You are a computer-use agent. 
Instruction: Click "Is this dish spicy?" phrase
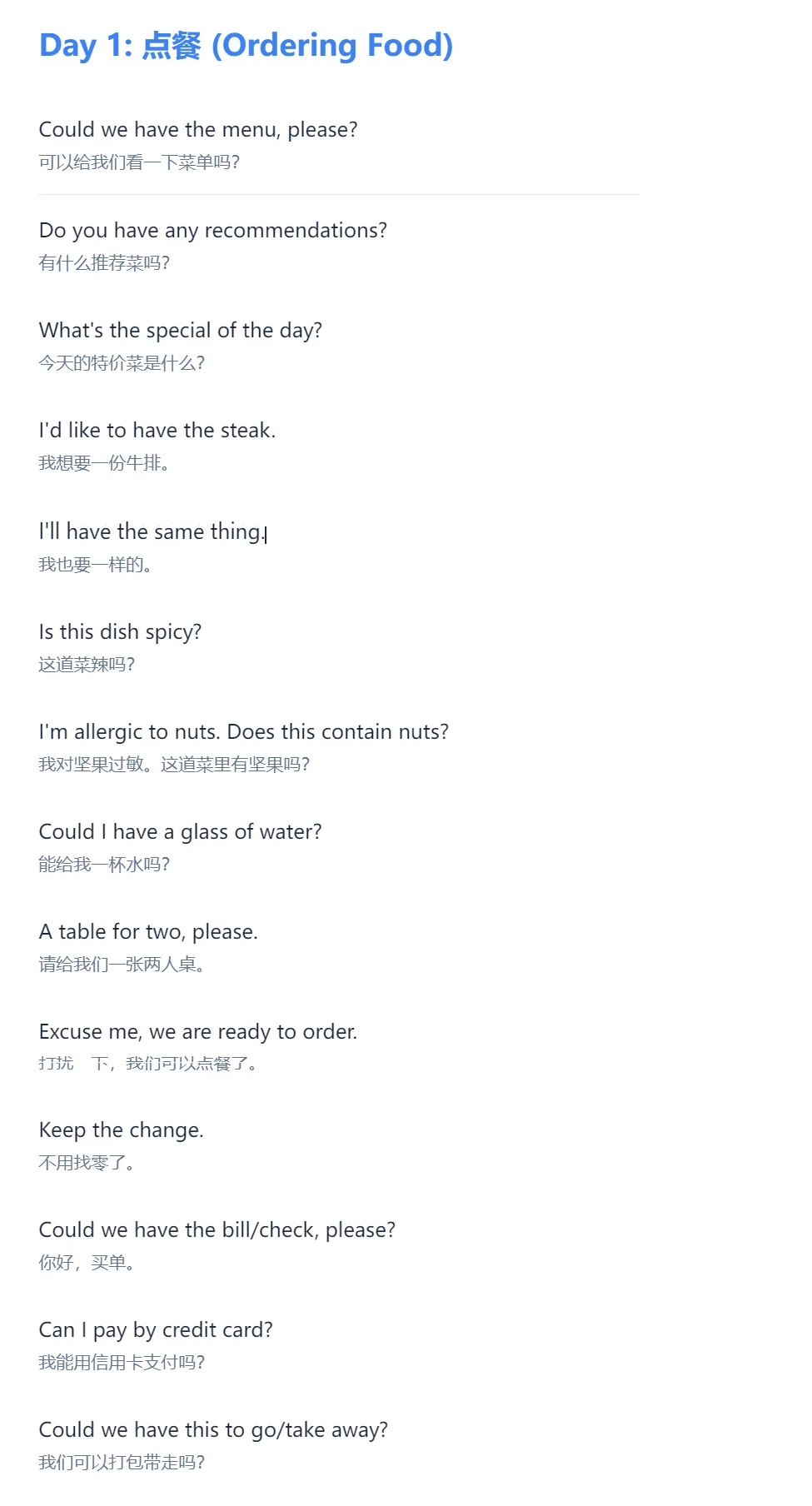121,632
